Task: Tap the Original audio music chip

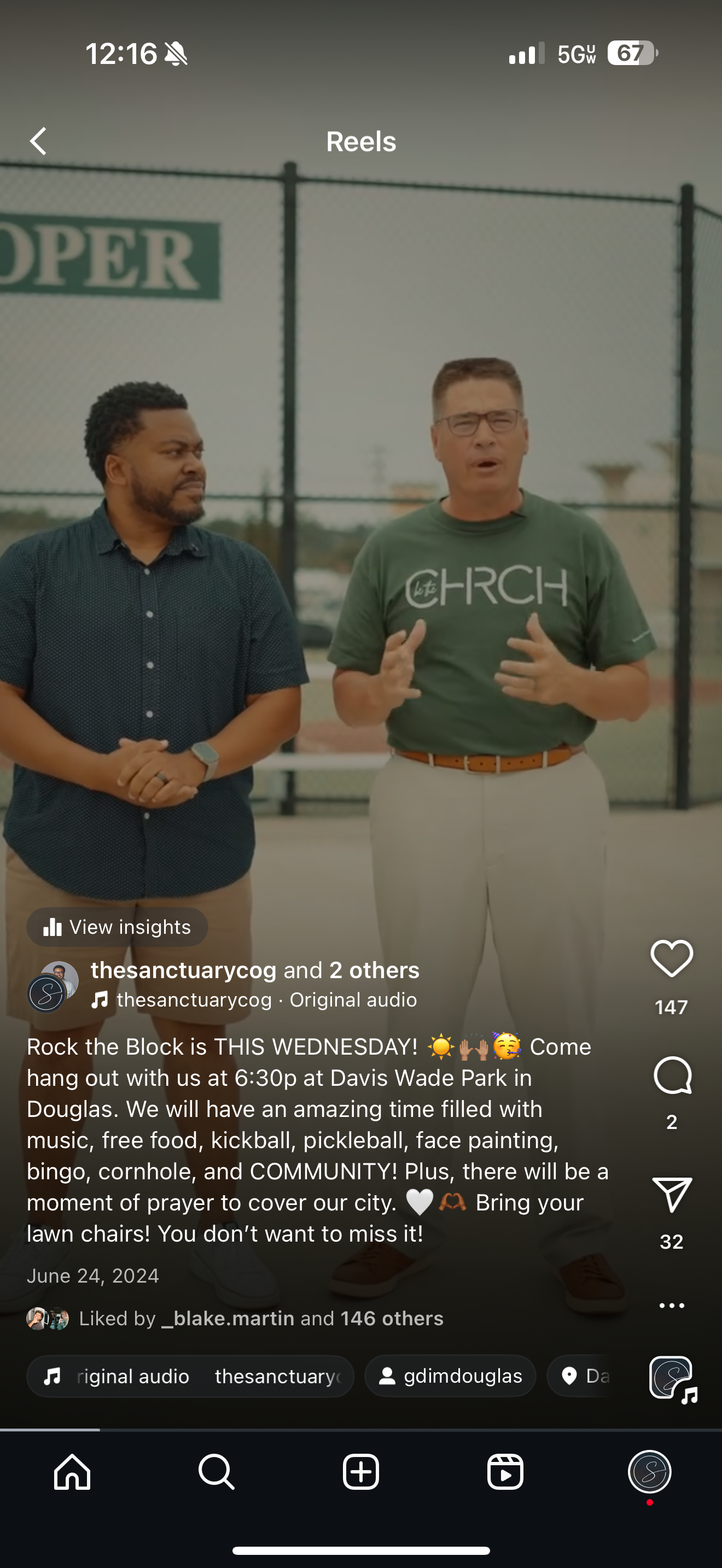Action: (190, 1376)
